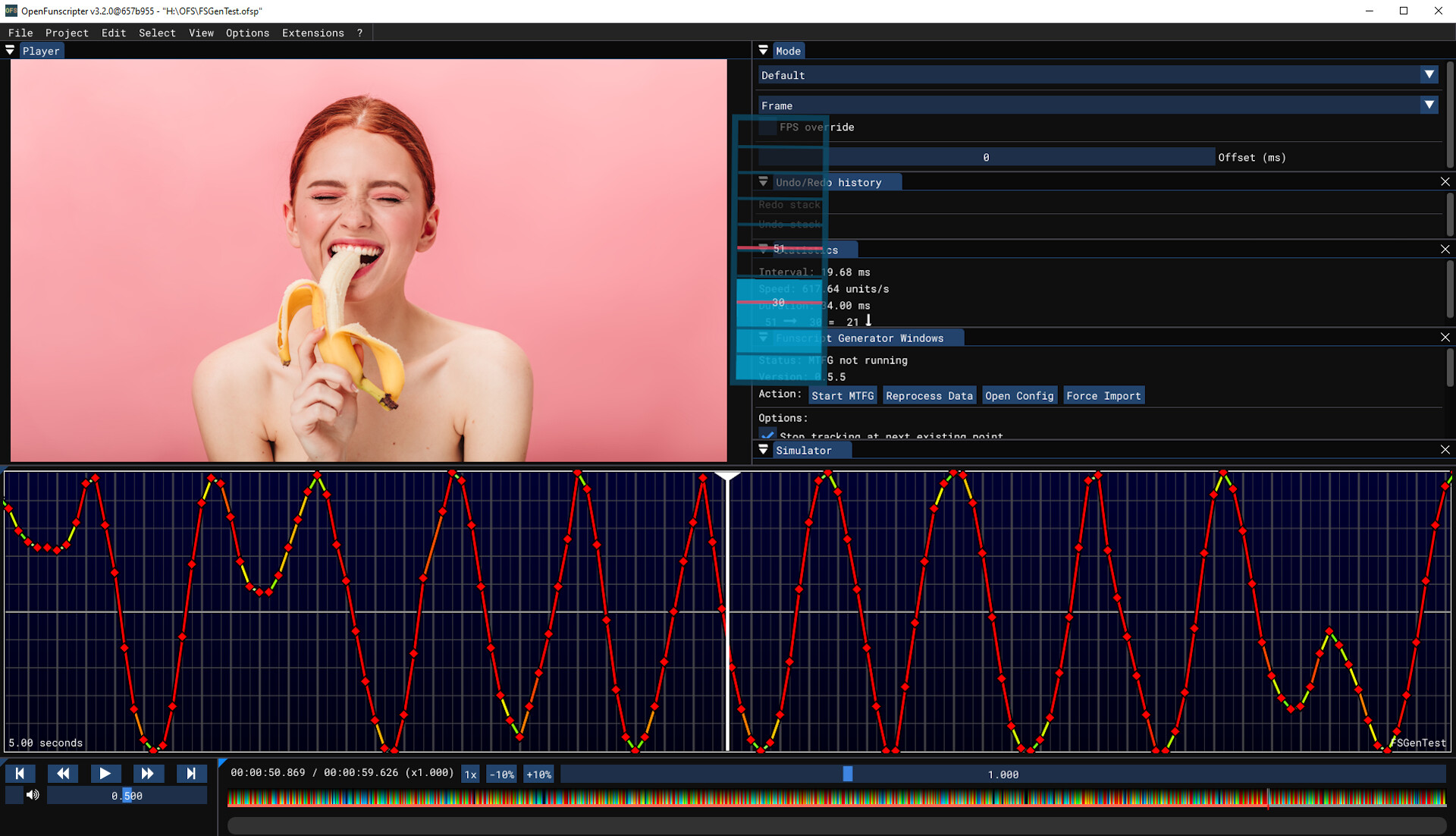Collapse the Simulator panel

pyautogui.click(x=763, y=449)
